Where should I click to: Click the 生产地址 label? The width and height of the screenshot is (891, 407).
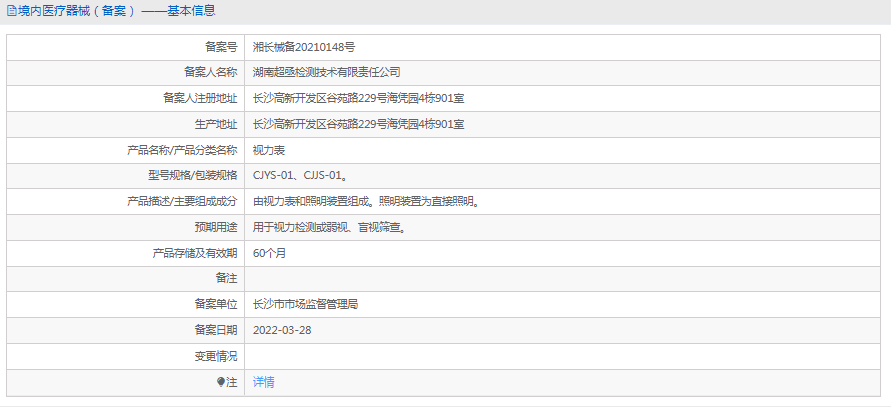click(x=216, y=124)
